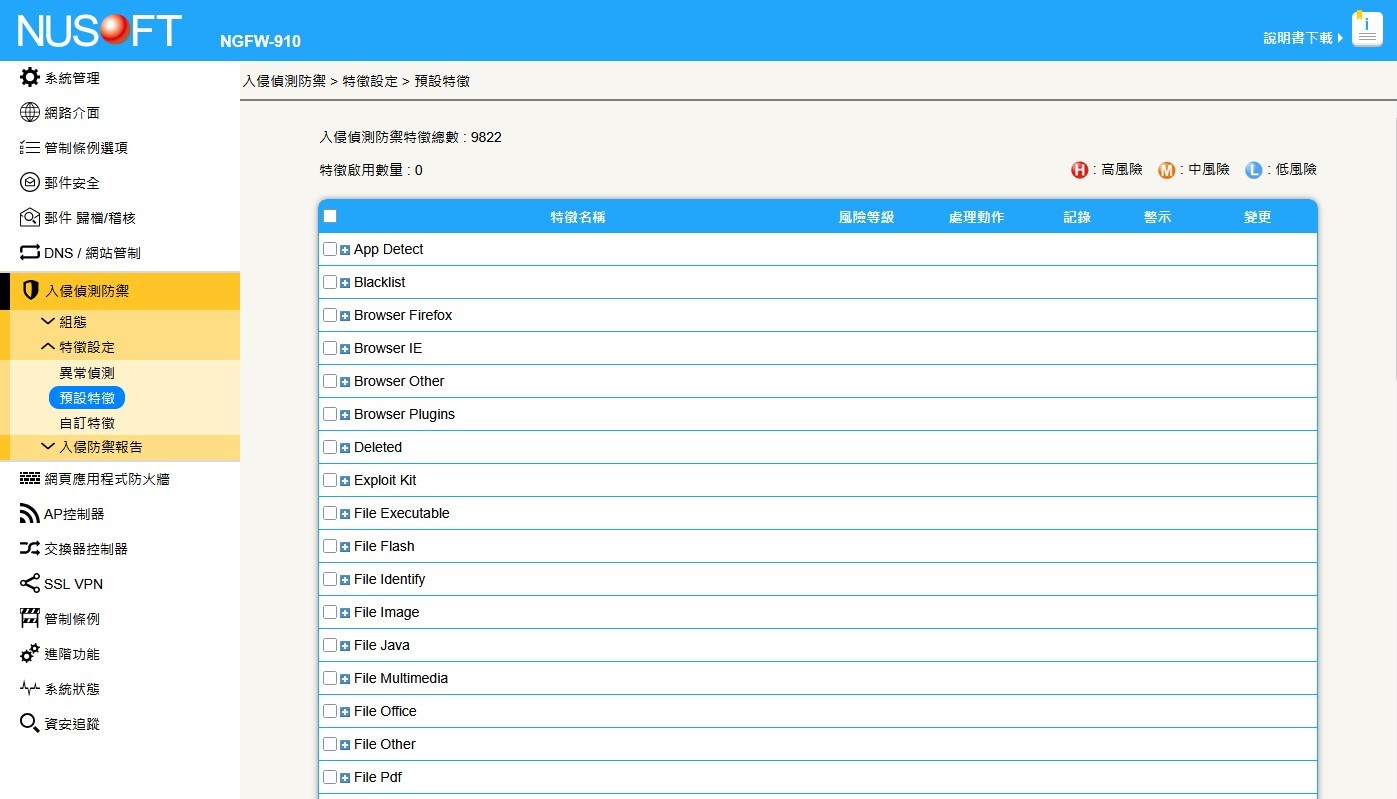Click the security tracking magnifier icon
This screenshot has width=1397, height=799.
click(30, 724)
